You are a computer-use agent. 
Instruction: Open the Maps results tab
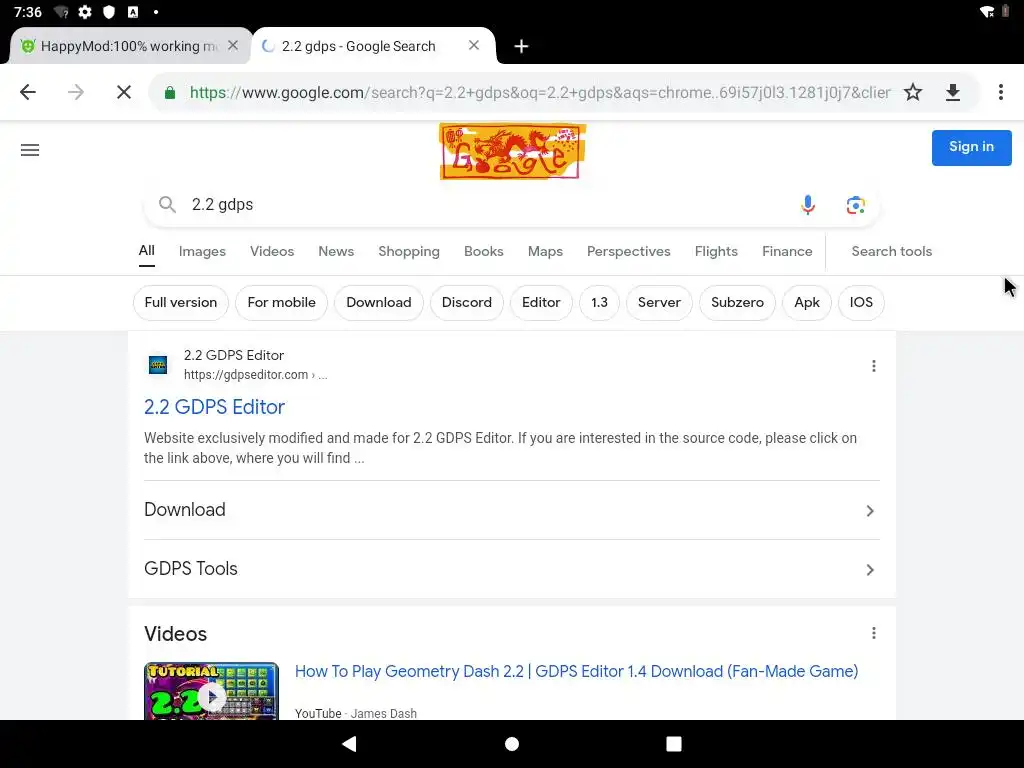pyautogui.click(x=545, y=251)
